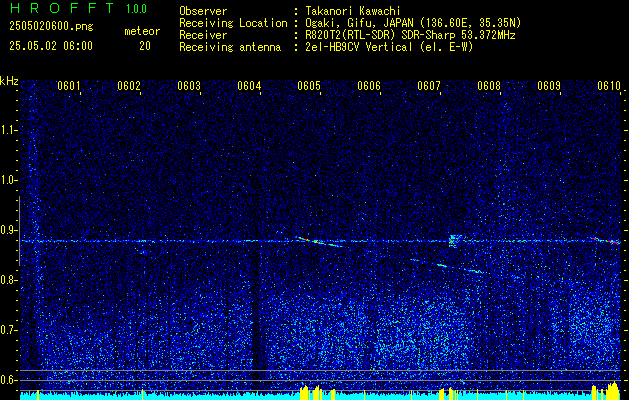Click the 0603 time marker
Screen dimensions: 629x400
pos(189,85)
